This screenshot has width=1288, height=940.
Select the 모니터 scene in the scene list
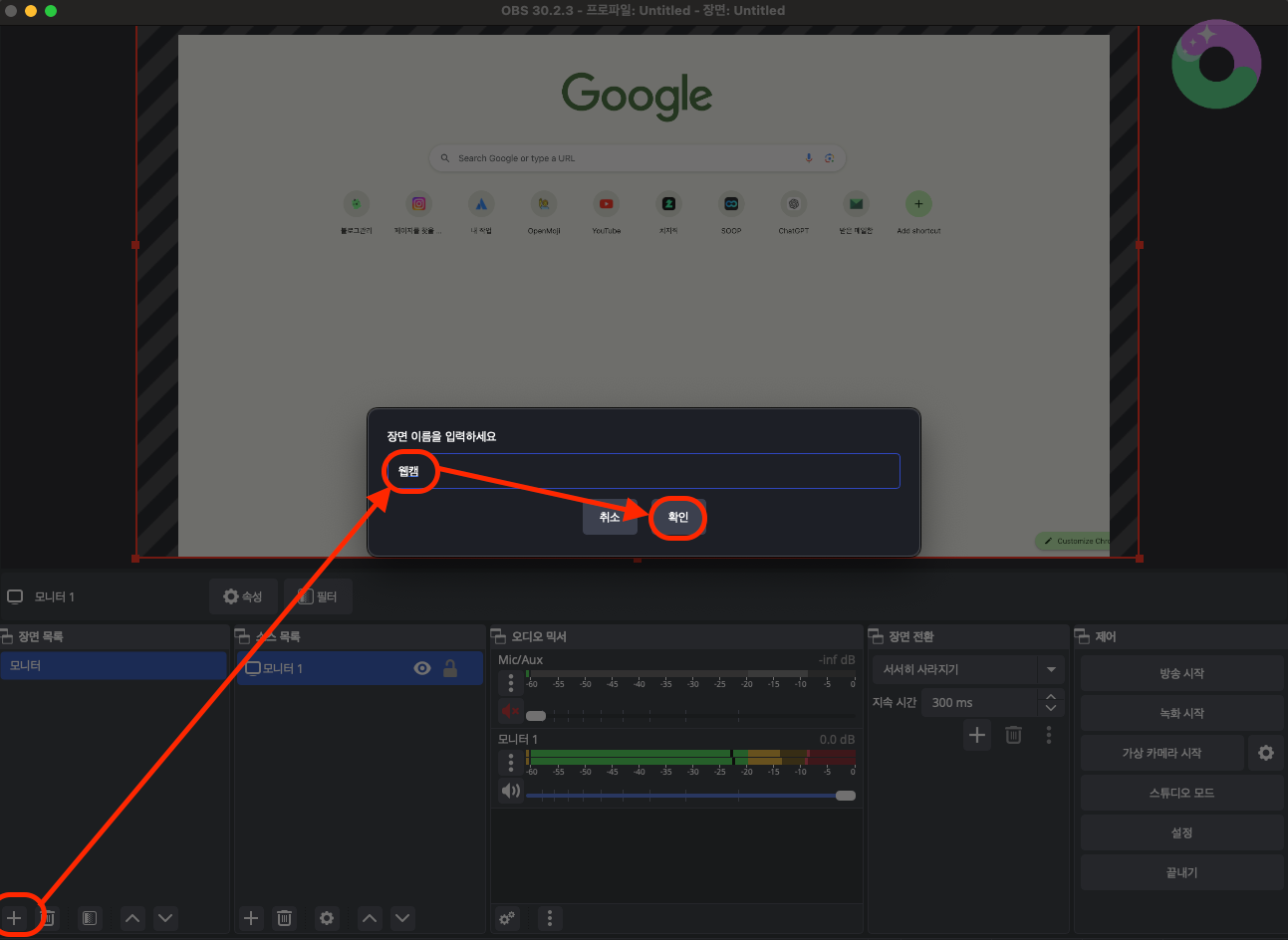pos(114,665)
